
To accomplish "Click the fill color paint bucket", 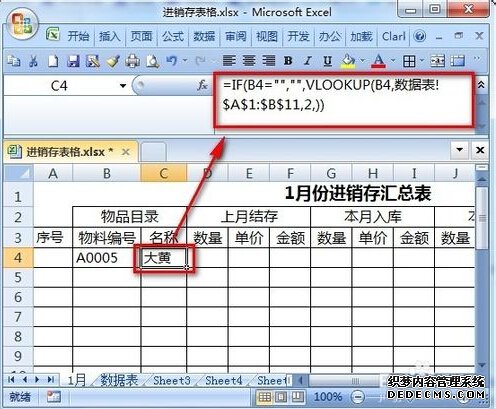I will 348,61.
